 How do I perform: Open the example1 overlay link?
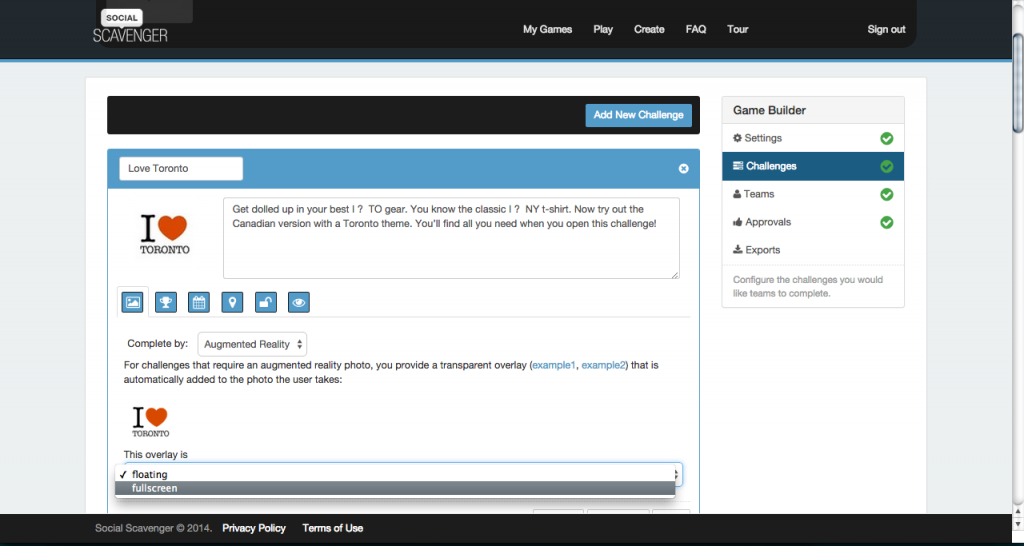click(554, 365)
